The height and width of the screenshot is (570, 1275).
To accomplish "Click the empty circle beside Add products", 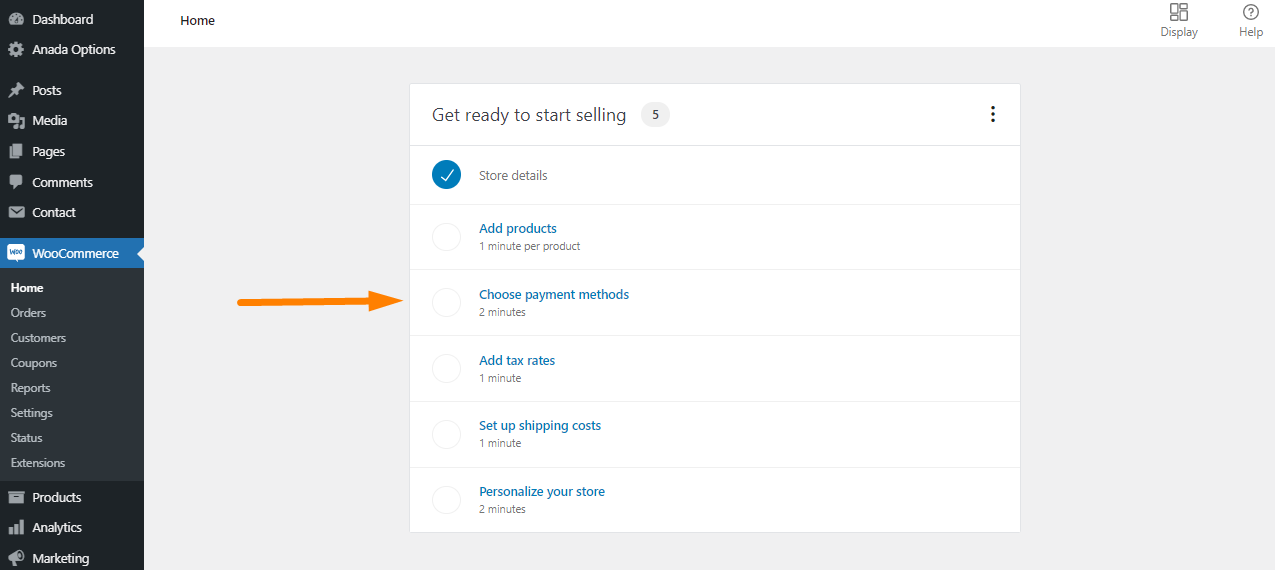I will pos(446,237).
